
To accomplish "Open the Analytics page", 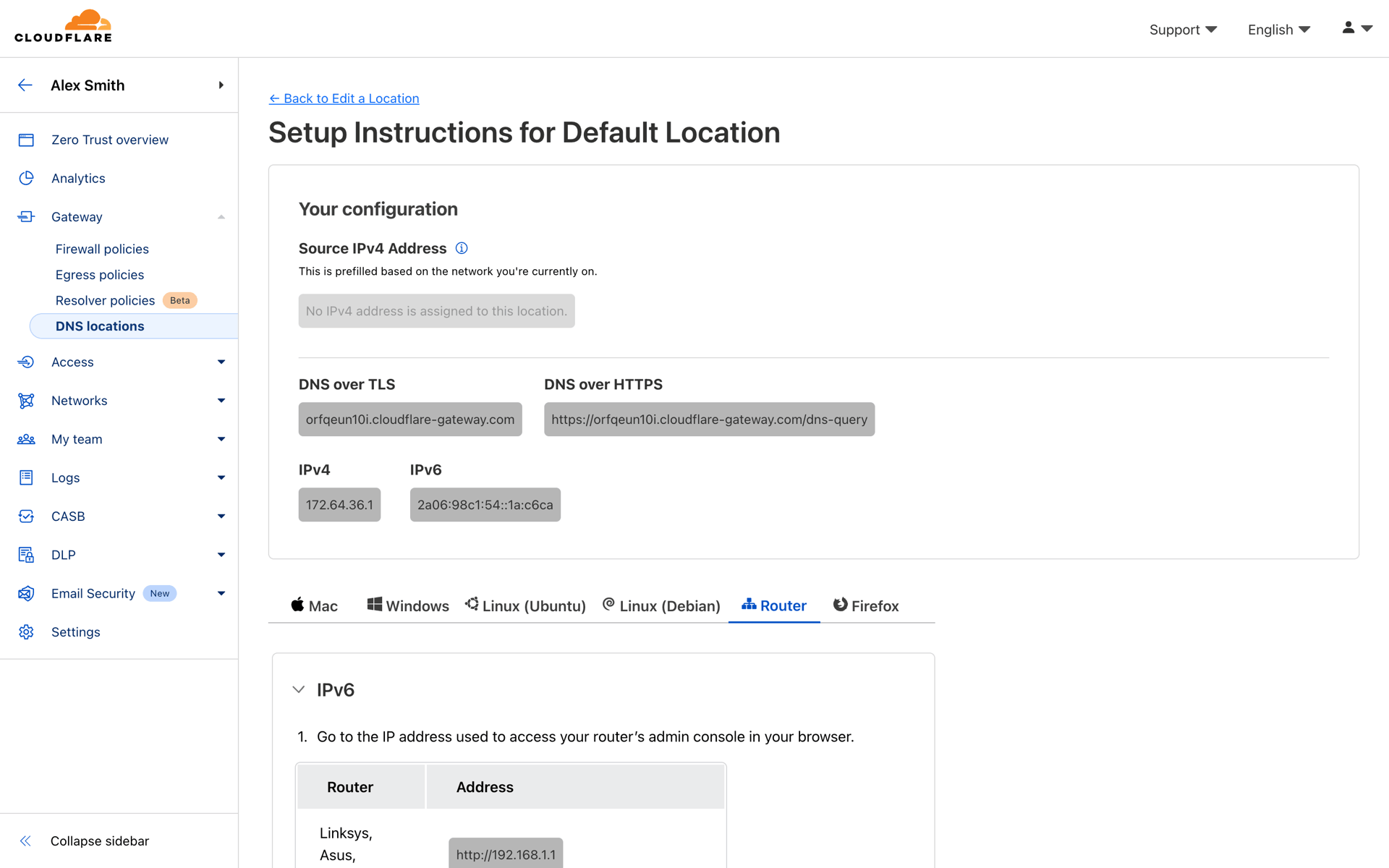I will [x=78, y=178].
